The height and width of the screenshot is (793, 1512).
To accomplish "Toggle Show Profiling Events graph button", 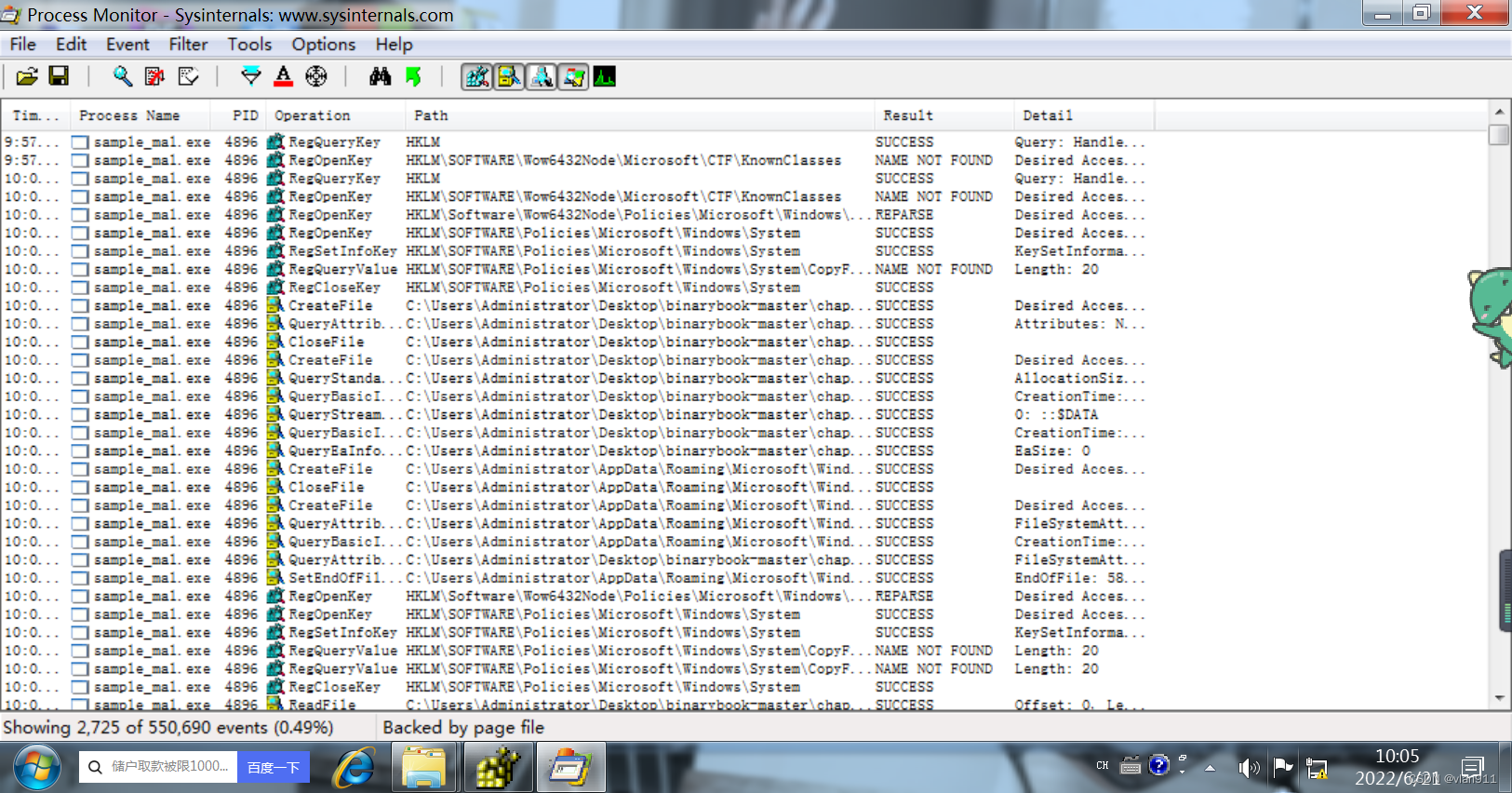I will (x=605, y=76).
